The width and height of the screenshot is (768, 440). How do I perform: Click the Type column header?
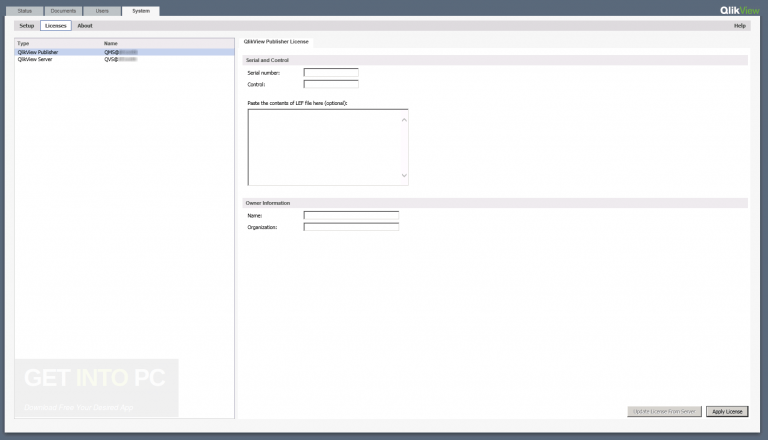point(23,44)
